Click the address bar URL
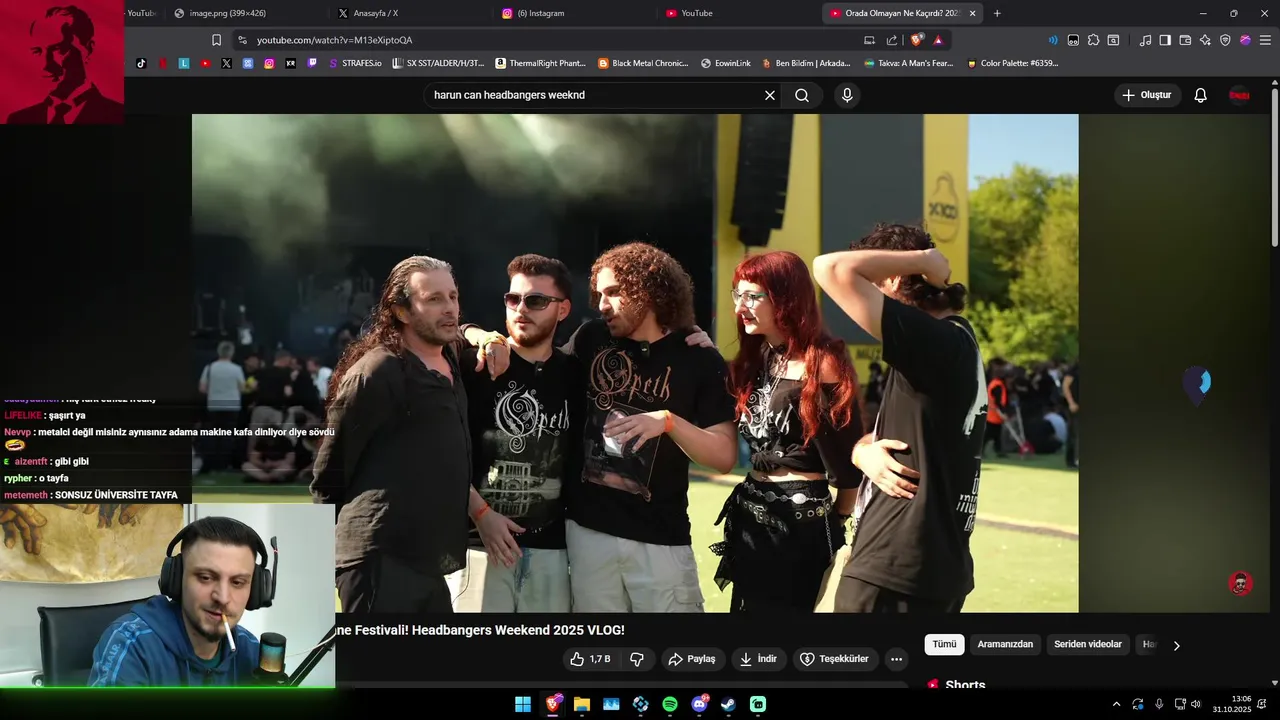1280x720 pixels. click(335, 40)
